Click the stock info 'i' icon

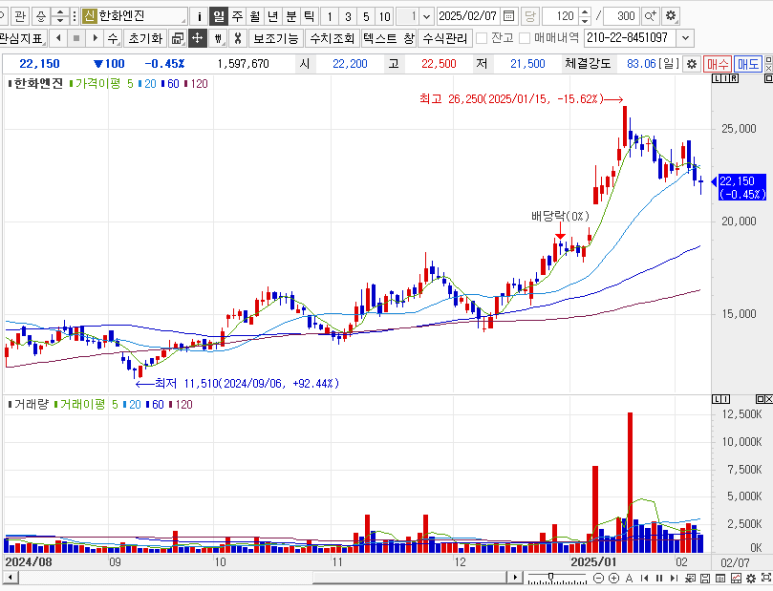tap(199, 16)
